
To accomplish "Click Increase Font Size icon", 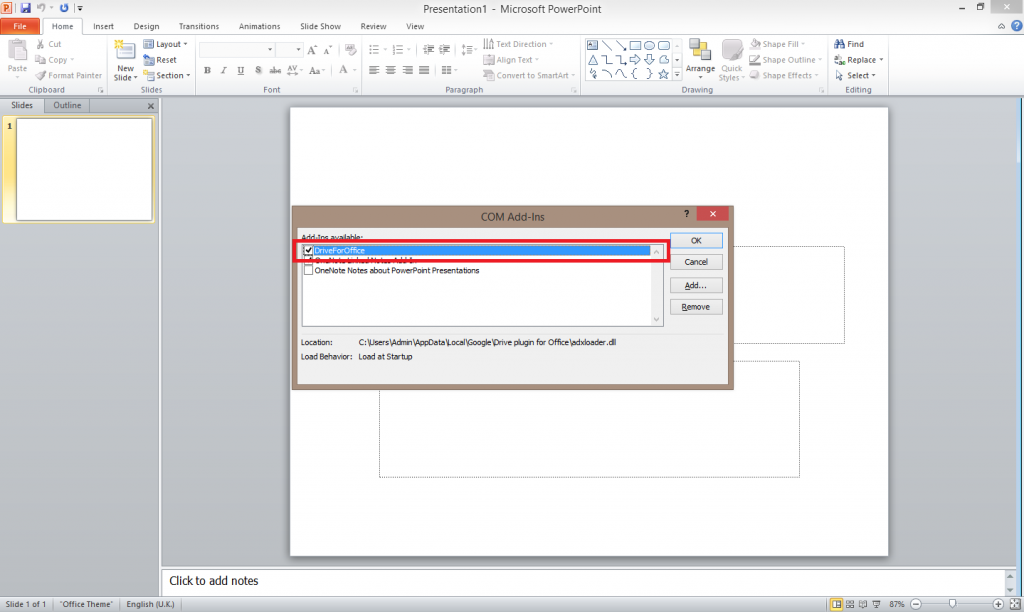I will (312, 50).
